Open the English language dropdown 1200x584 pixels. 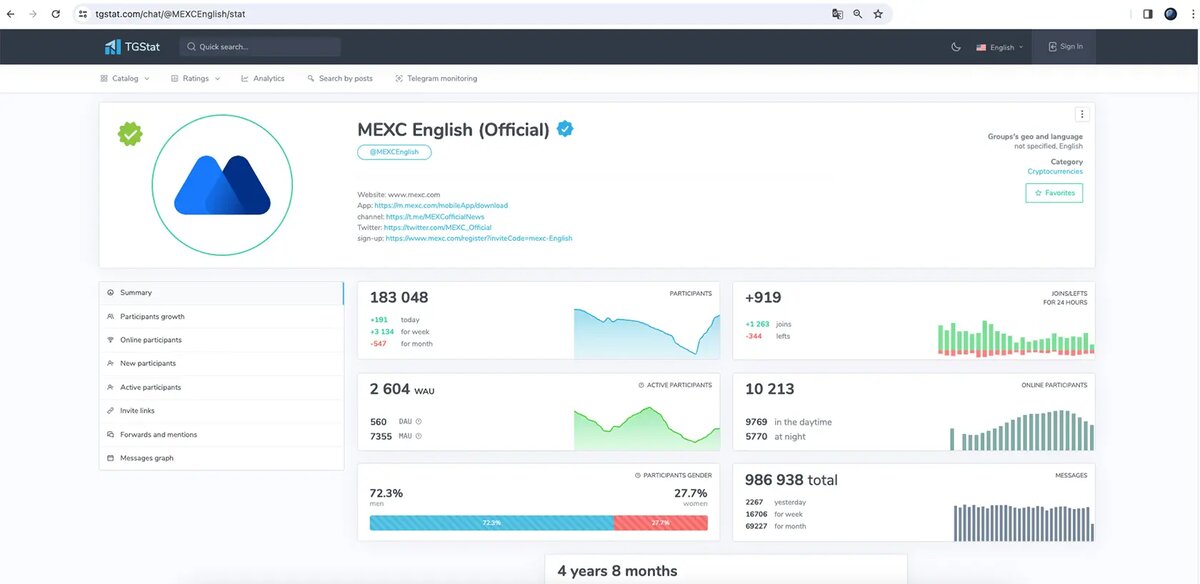999,47
